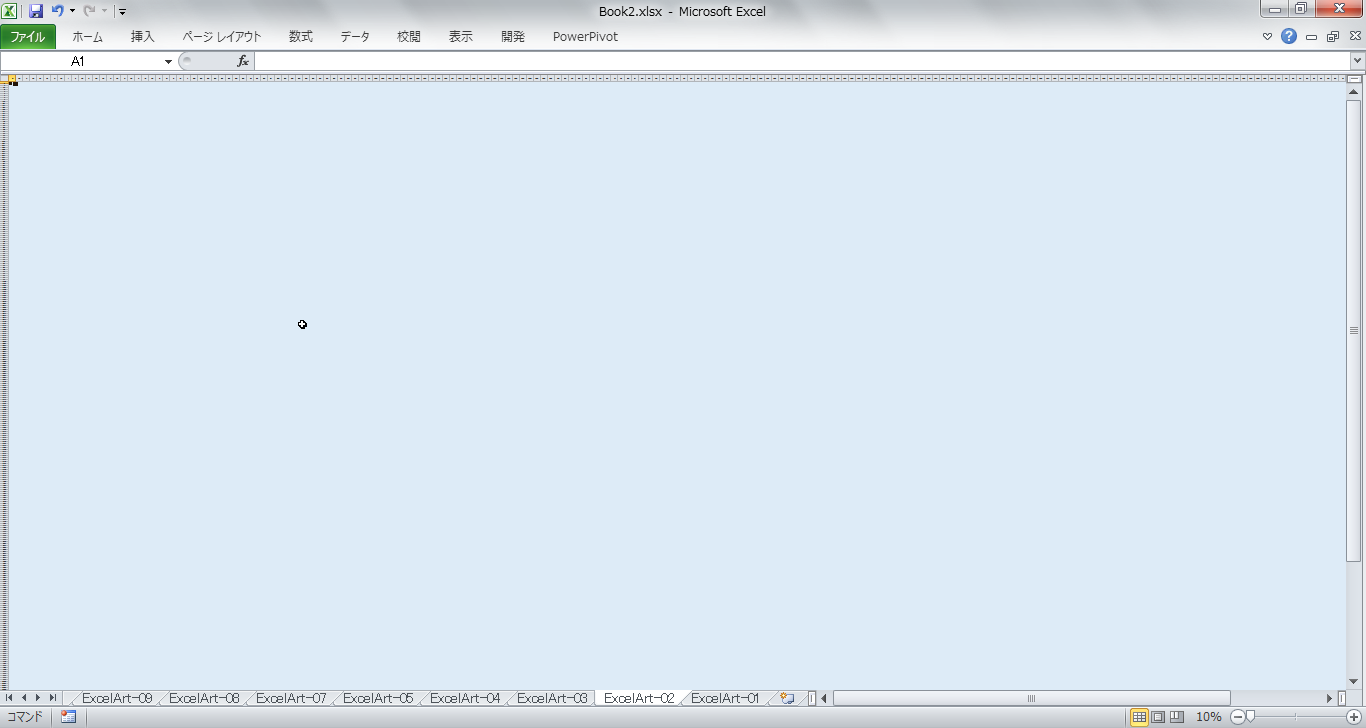Screen dimensions: 1366x728
Task: Zoom out with the minus button
Action: tap(1237, 717)
